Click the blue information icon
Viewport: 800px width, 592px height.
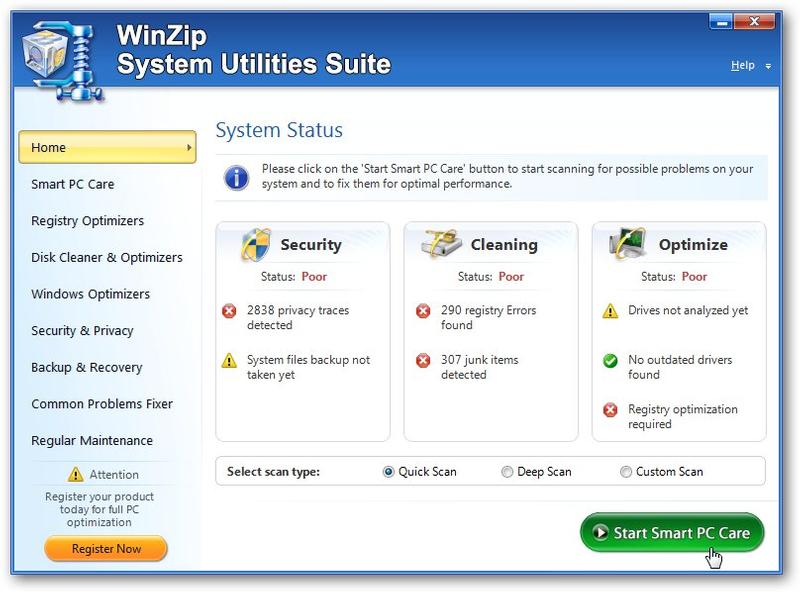pos(236,178)
